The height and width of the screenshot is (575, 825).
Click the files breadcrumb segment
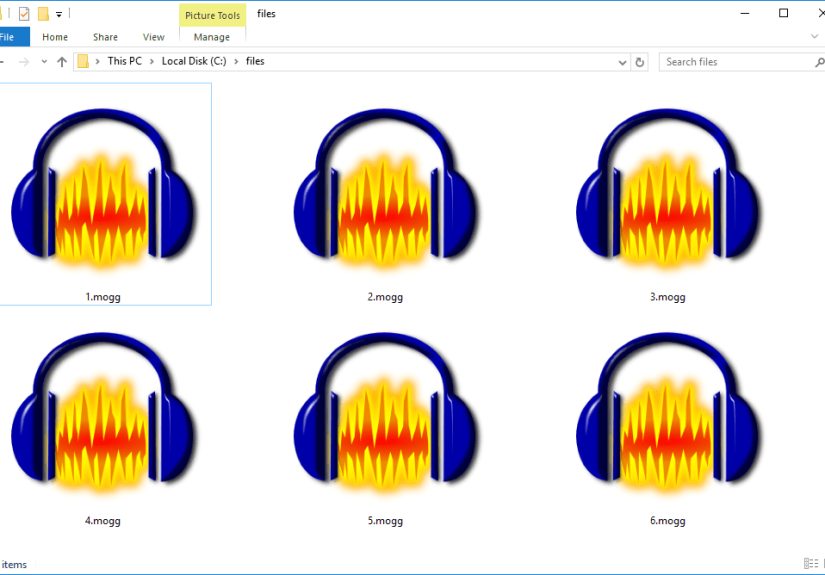pyautogui.click(x=255, y=61)
